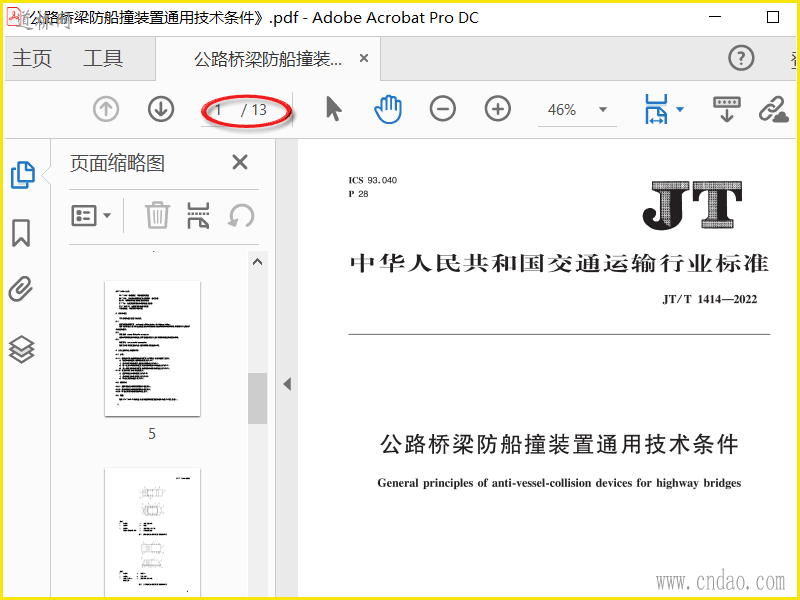
Task: Activate the hand pan tool
Action: [x=388, y=109]
